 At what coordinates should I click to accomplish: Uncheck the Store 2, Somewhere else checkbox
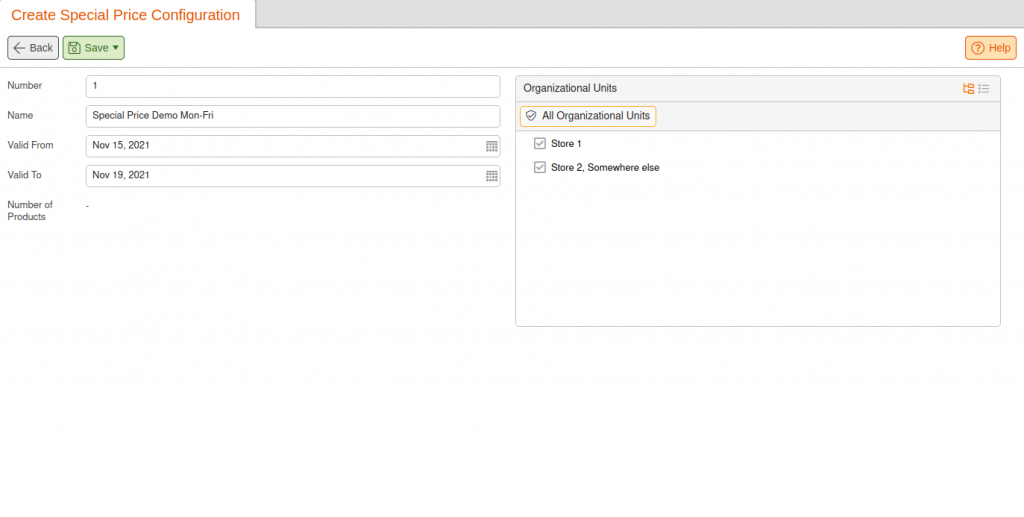point(539,168)
